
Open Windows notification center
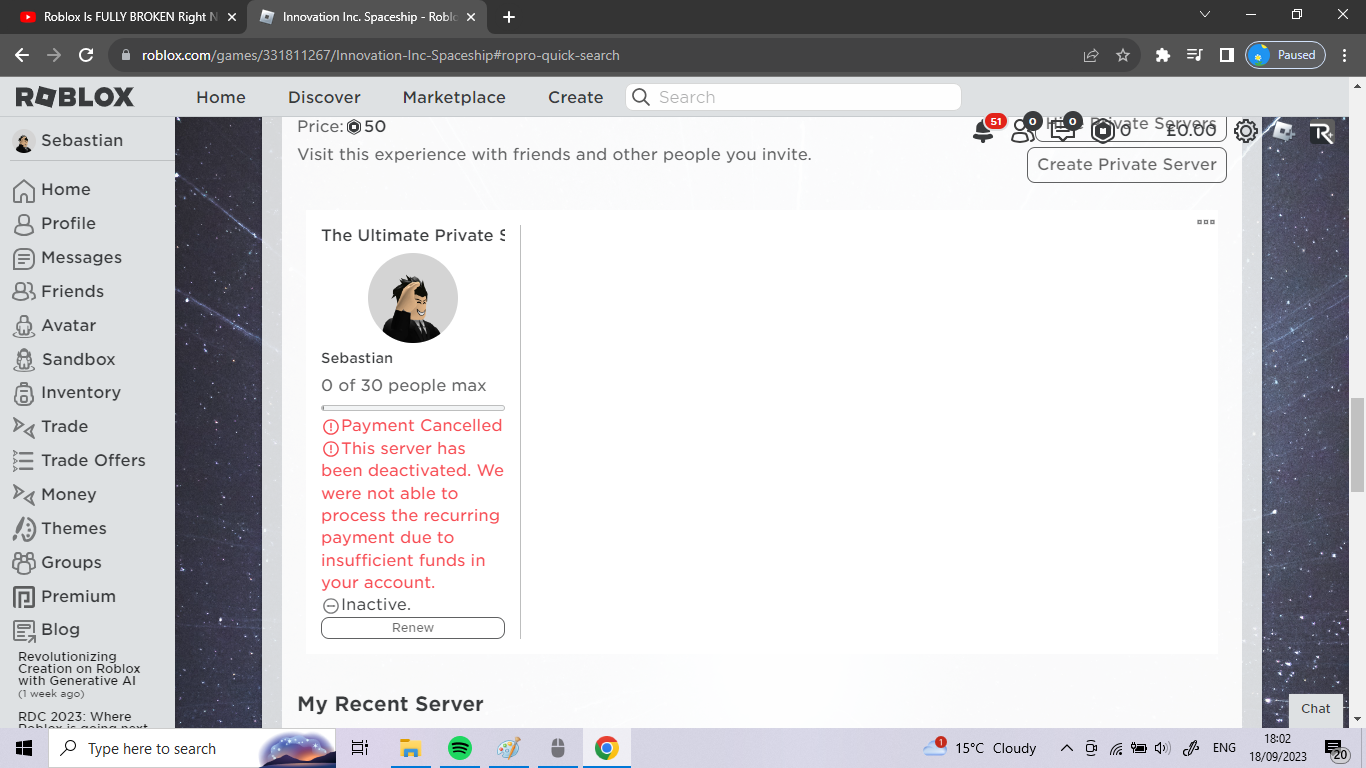click(1336, 749)
